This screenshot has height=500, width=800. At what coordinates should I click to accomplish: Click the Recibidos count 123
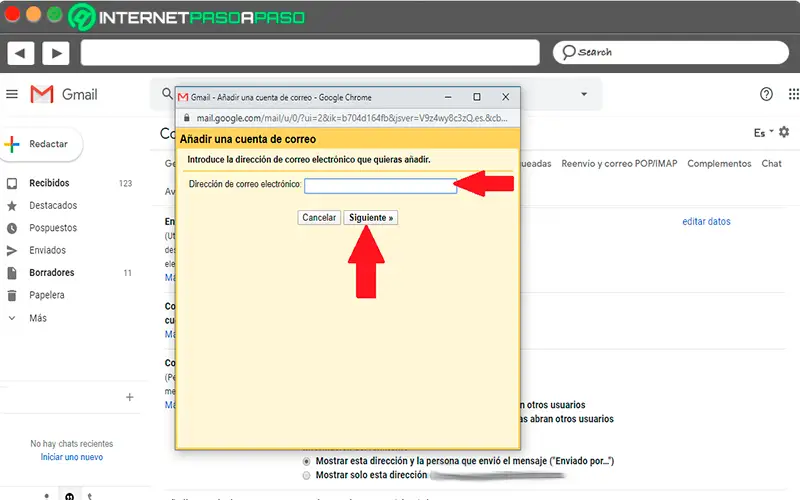126,184
